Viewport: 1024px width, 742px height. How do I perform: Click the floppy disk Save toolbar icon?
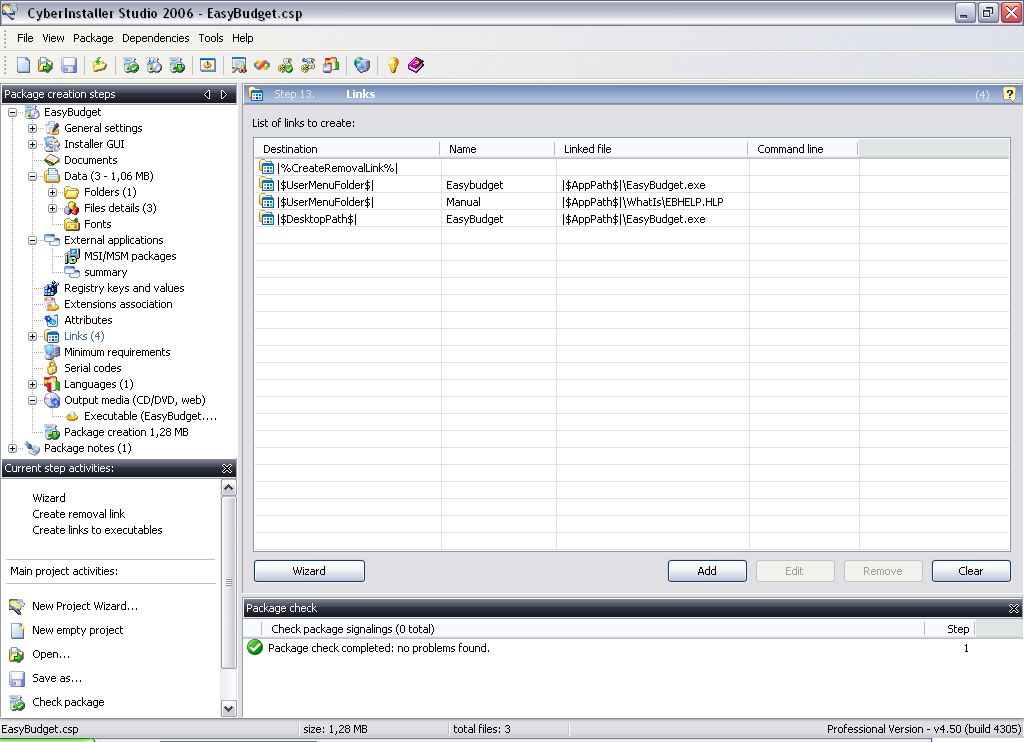[x=69, y=65]
